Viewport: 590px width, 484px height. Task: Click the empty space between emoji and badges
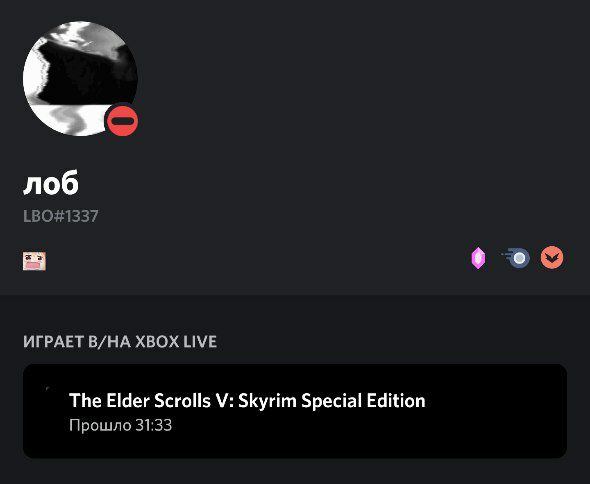click(258, 260)
